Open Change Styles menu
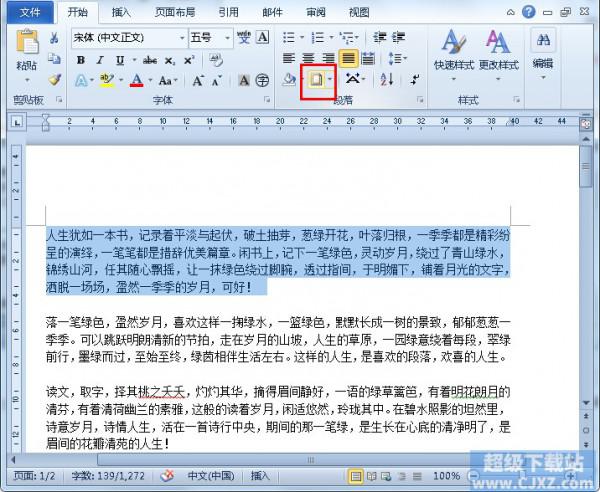This screenshot has width=600, height=492. click(x=498, y=55)
